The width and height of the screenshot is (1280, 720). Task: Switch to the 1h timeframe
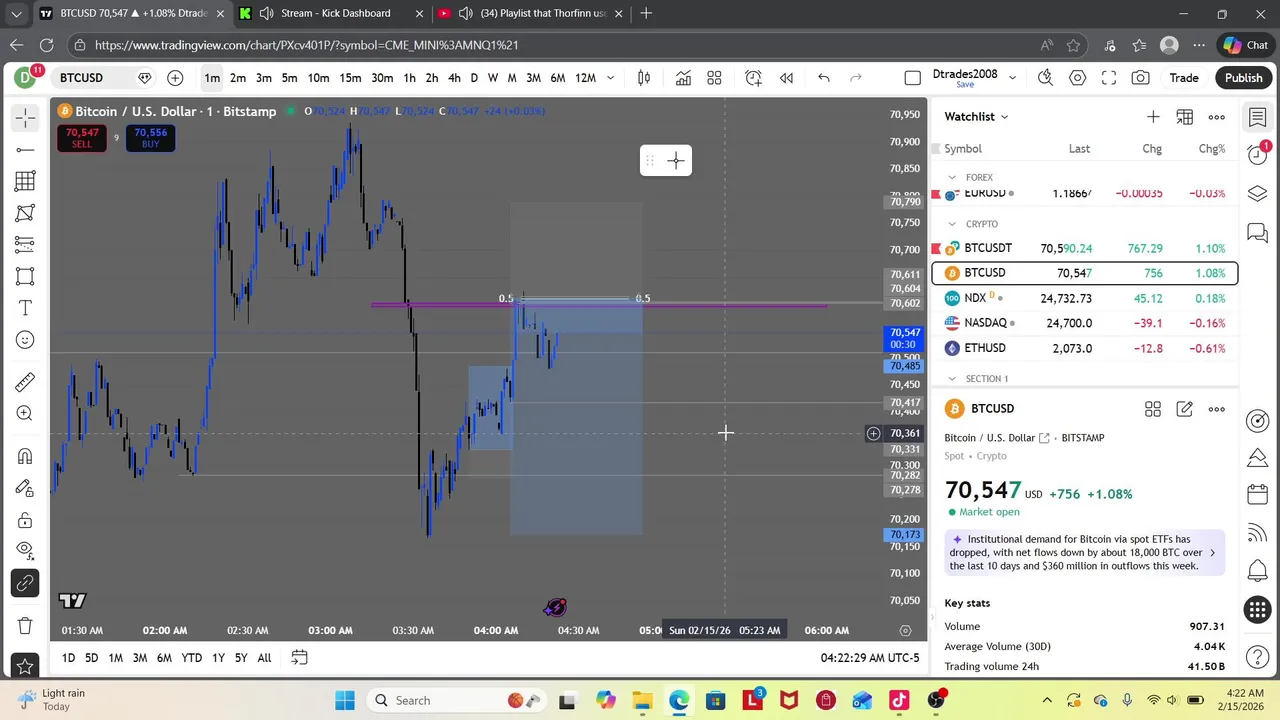(409, 78)
